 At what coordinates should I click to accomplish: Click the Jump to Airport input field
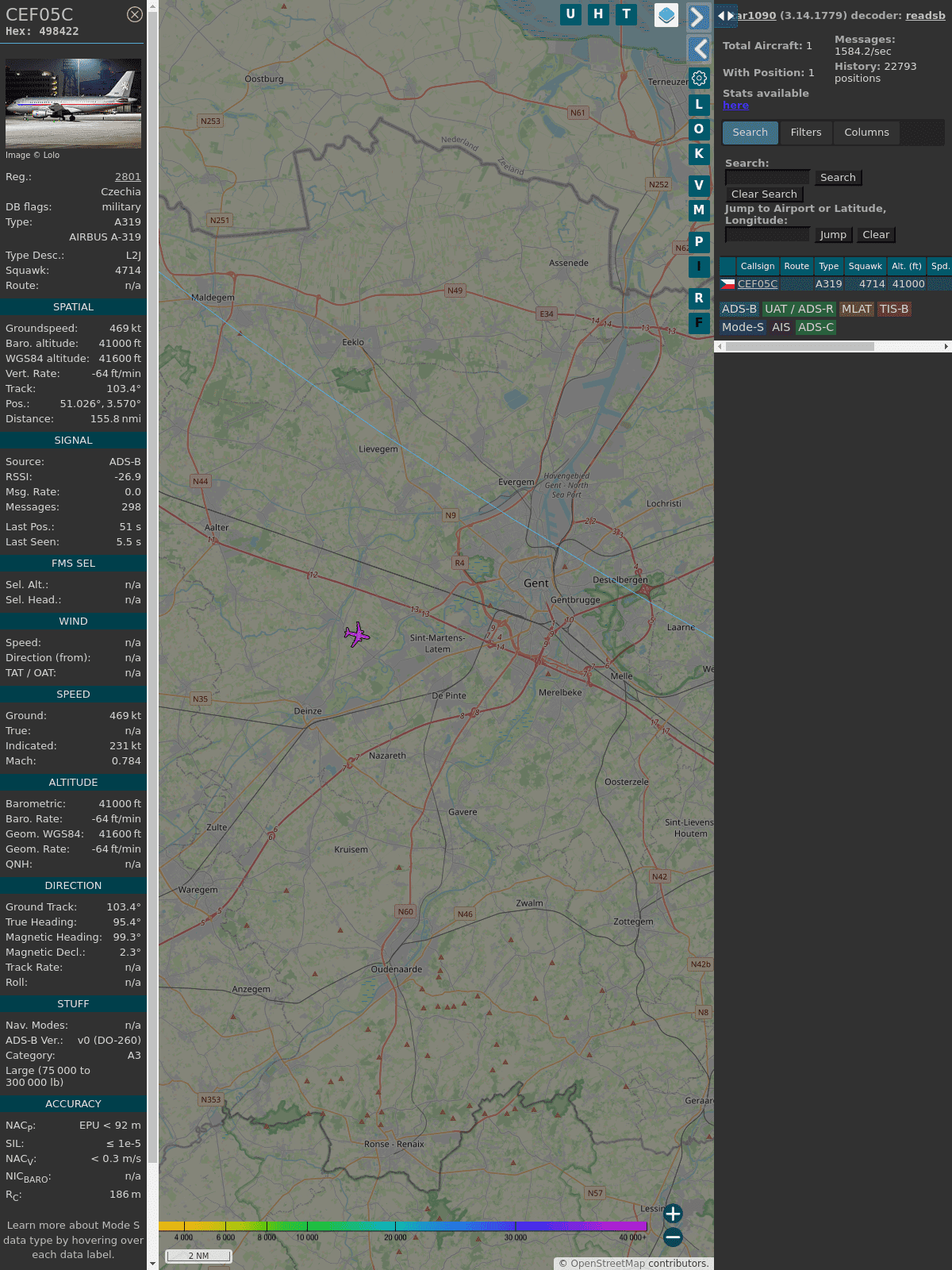[x=767, y=235]
